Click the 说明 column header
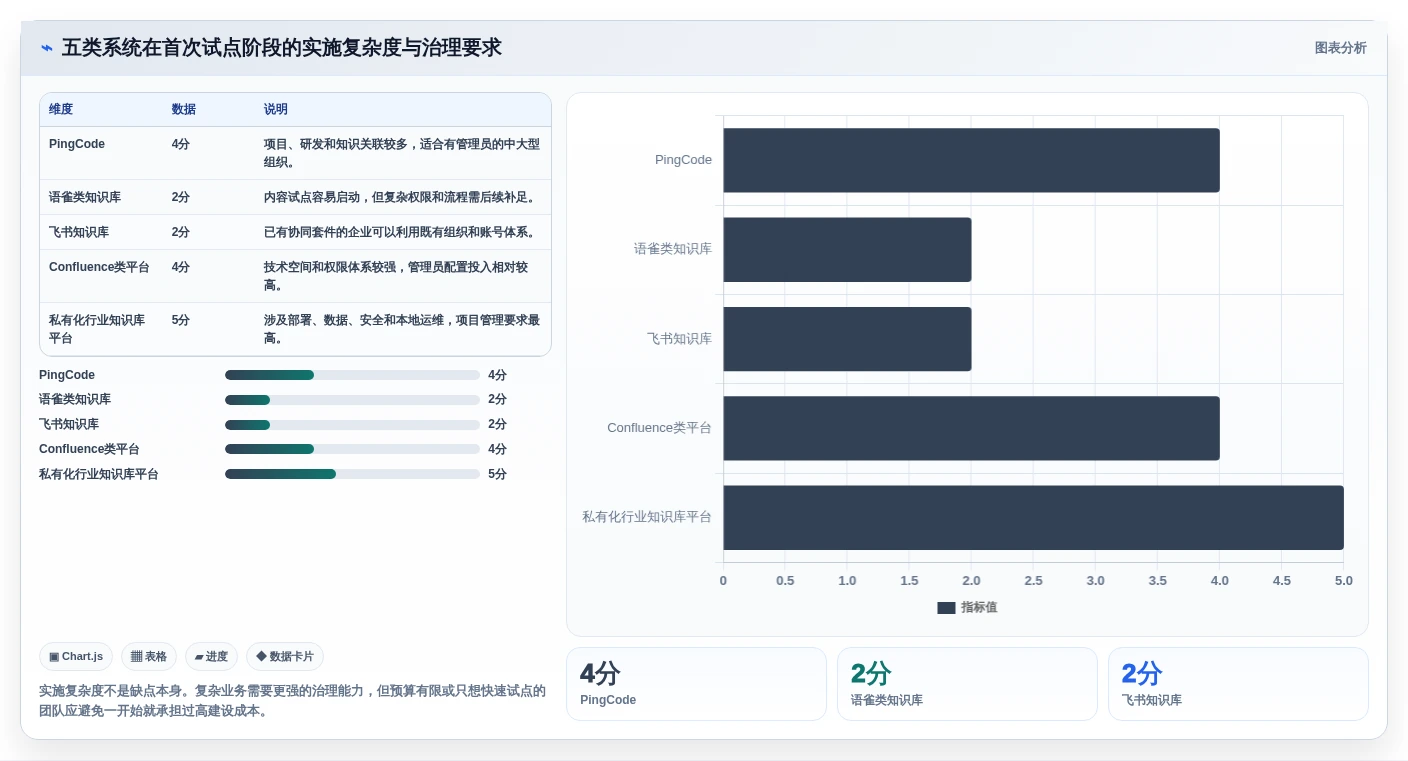1408x761 pixels. [276, 109]
